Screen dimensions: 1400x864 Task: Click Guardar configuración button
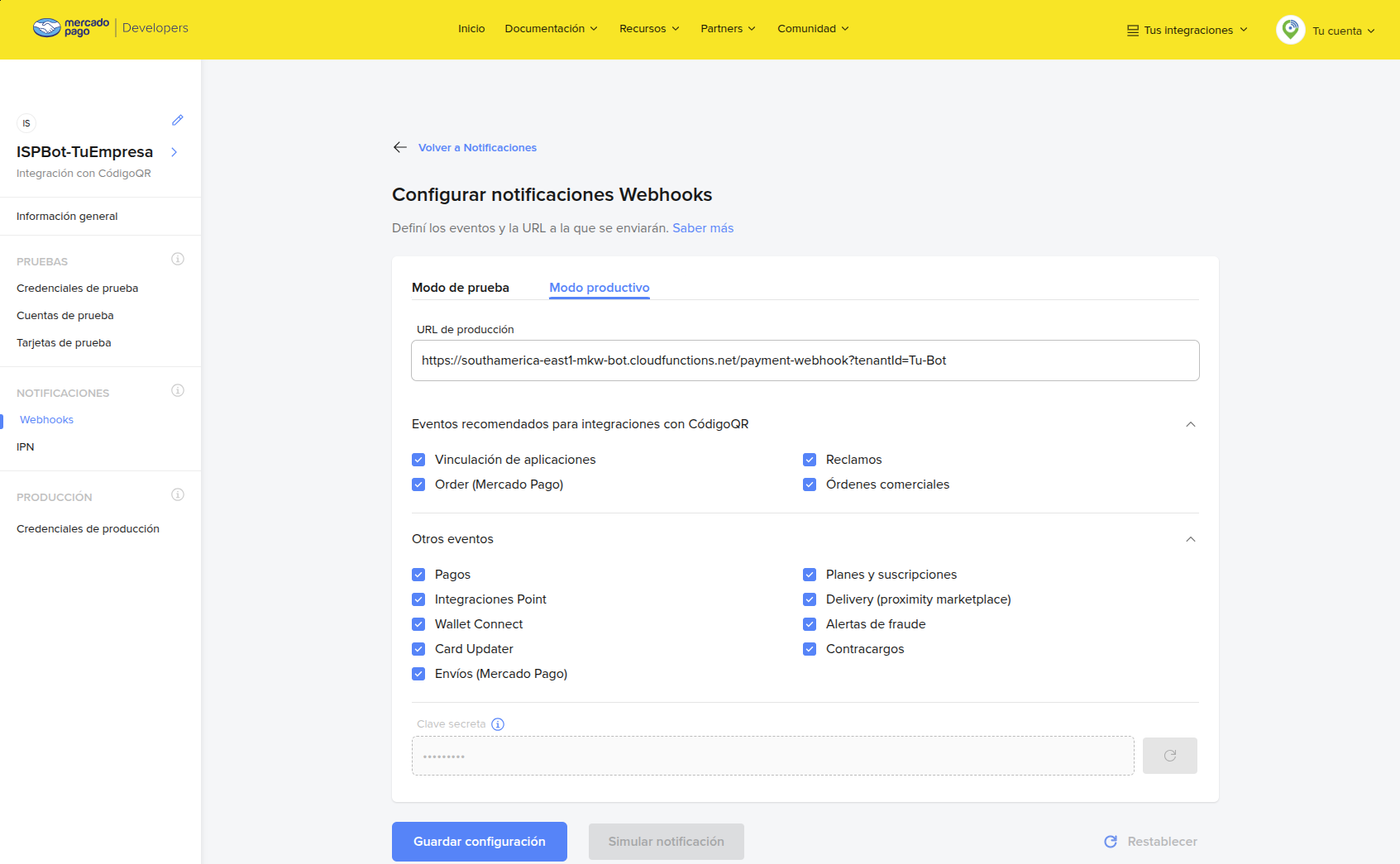point(480,842)
